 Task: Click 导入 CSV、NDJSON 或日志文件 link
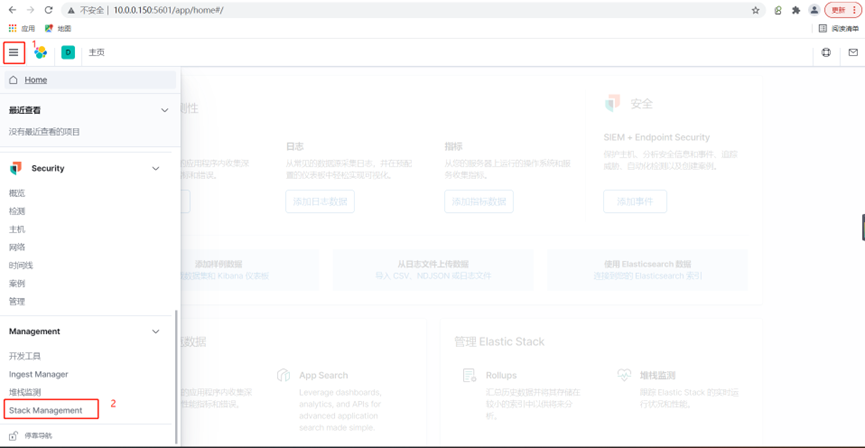pyautogui.click(x=432, y=276)
